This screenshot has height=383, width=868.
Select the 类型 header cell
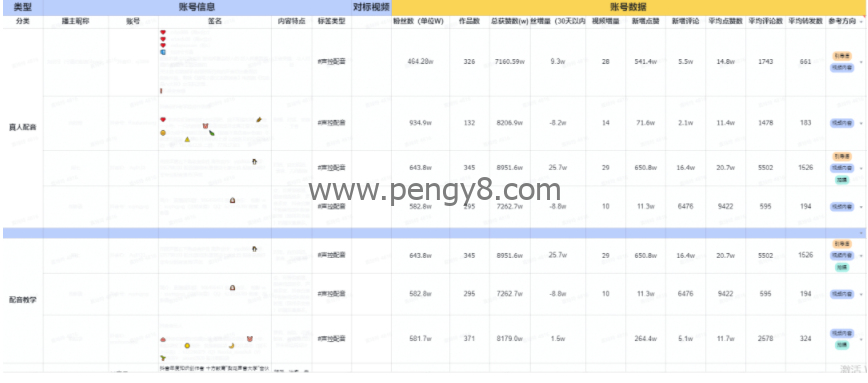coord(23,7)
